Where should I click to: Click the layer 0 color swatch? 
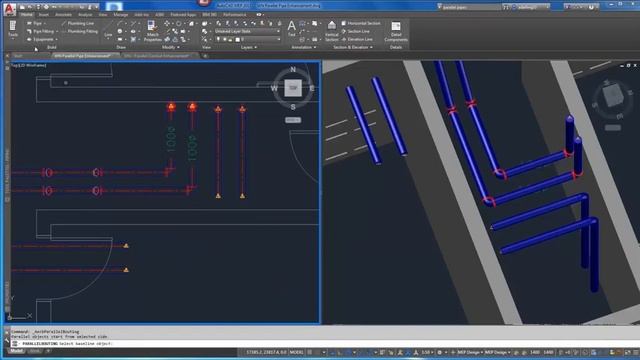(x=237, y=40)
